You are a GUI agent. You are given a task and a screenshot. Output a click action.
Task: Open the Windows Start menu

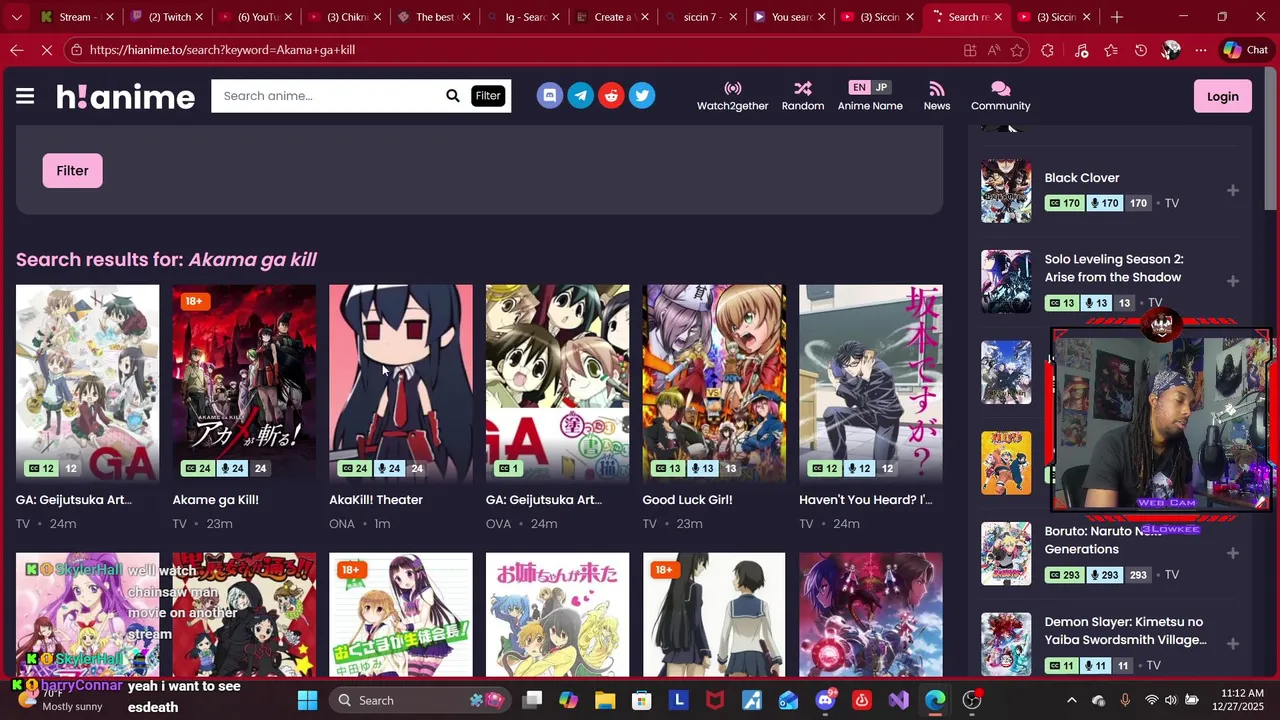coord(307,700)
